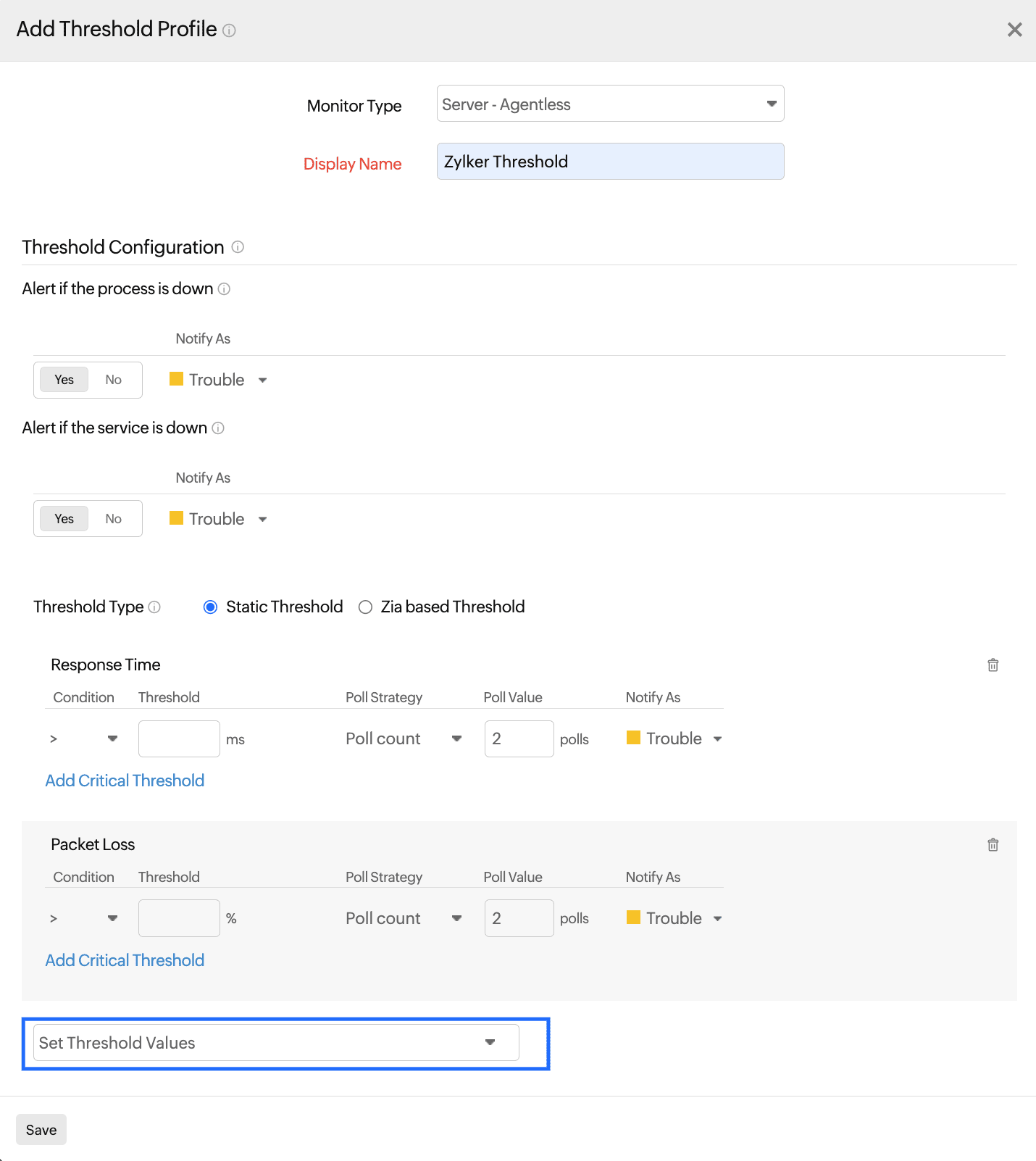Screen dimensions: 1036x1161
Task: Select the Zia based Threshold option
Action: click(x=366, y=607)
